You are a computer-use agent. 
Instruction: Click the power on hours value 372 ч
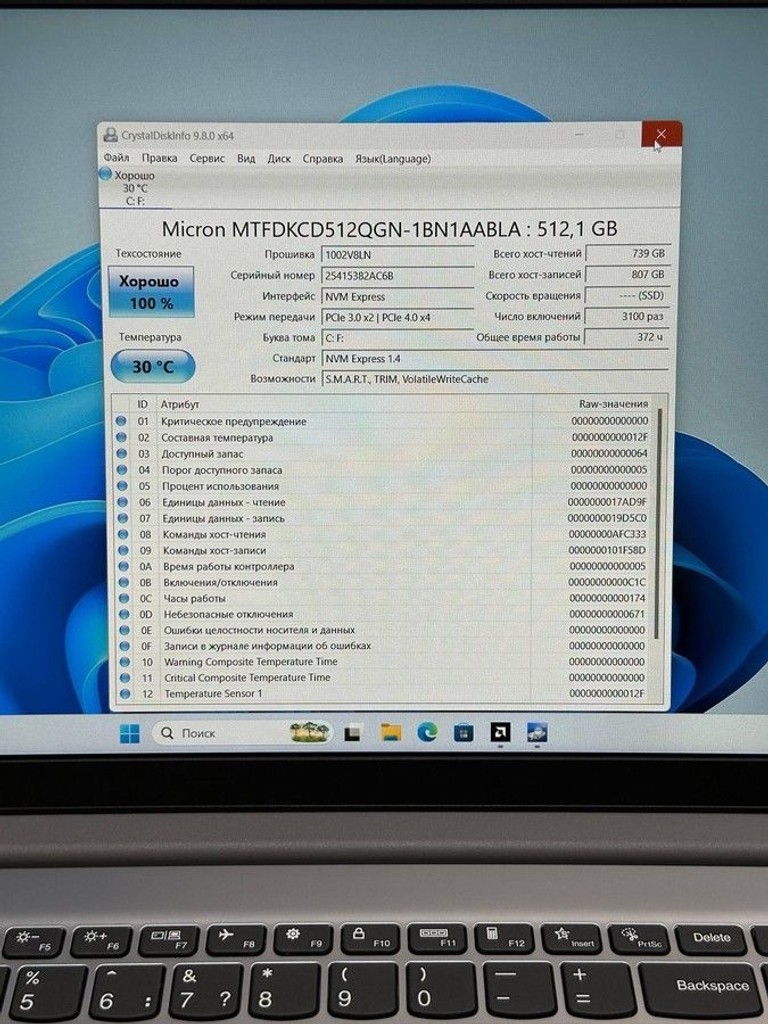(627, 337)
